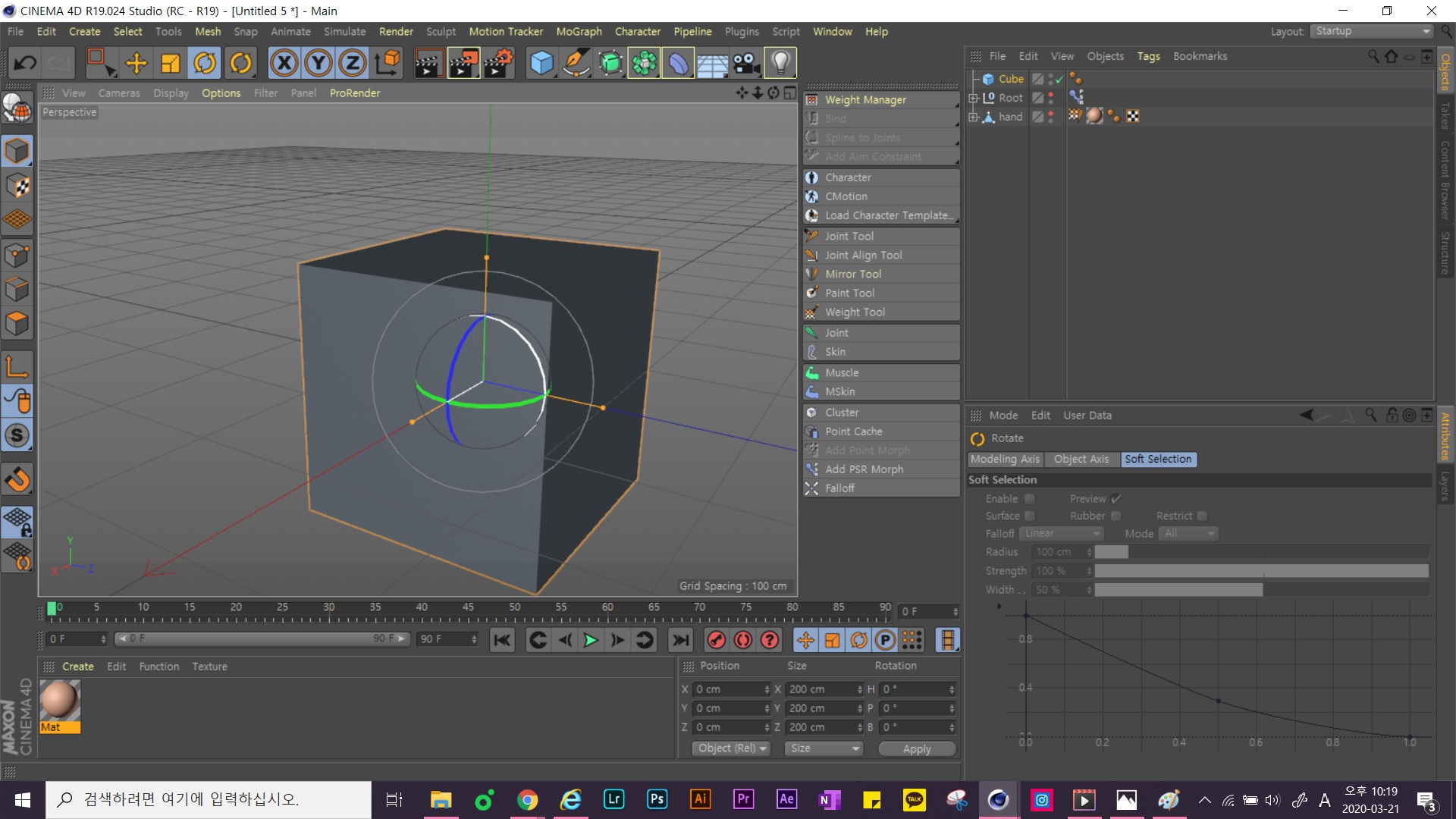Viewport: 1456px width, 819px height.
Task: Select the Move tool
Action: (x=136, y=63)
